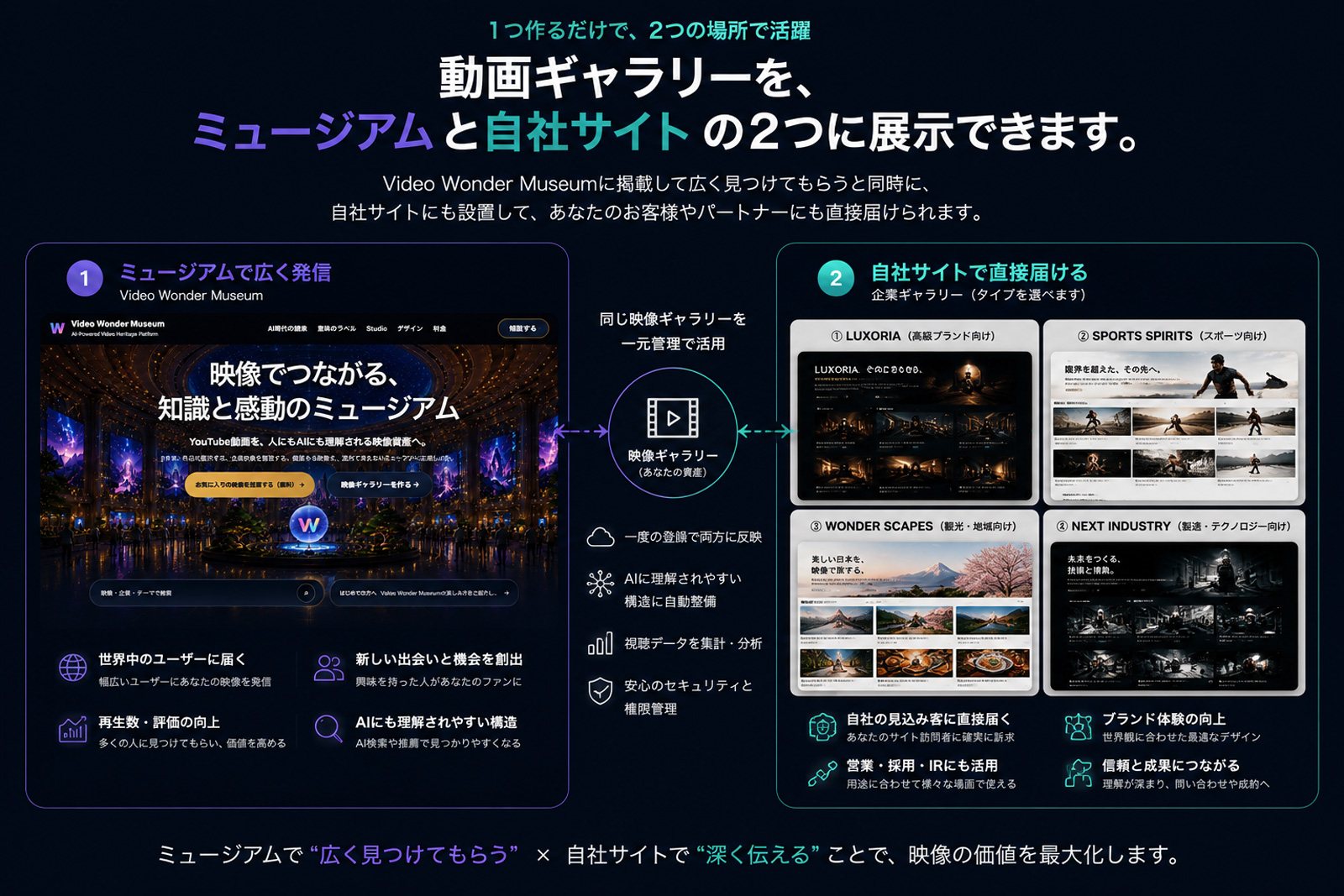This screenshot has height=896, width=1344.
Task: Select the SPORTS SPIRITS gallery preview card
Action: click(1174, 412)
